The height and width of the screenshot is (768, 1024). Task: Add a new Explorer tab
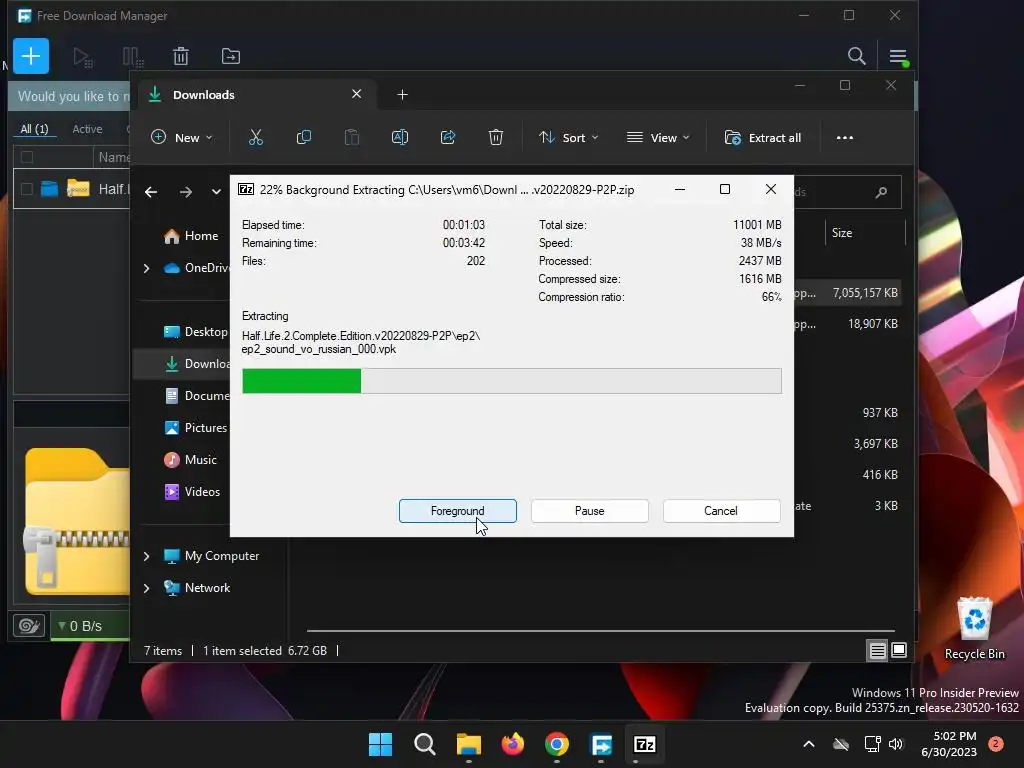[x=402, y=95]
